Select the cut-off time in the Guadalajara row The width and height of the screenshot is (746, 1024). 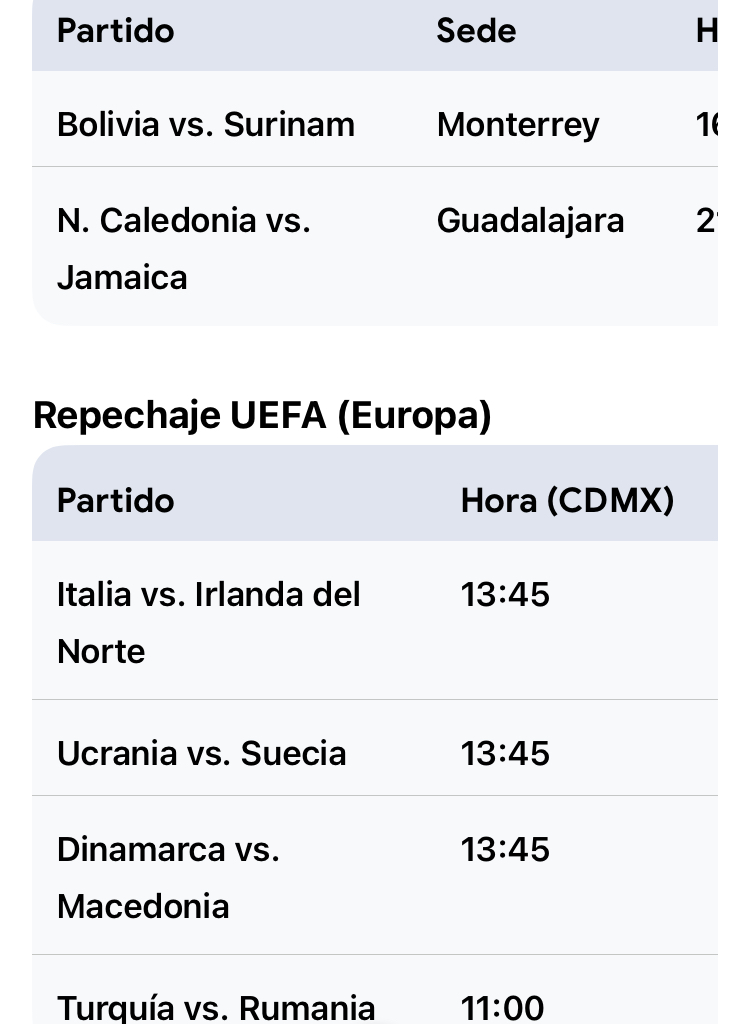[706, 221]
